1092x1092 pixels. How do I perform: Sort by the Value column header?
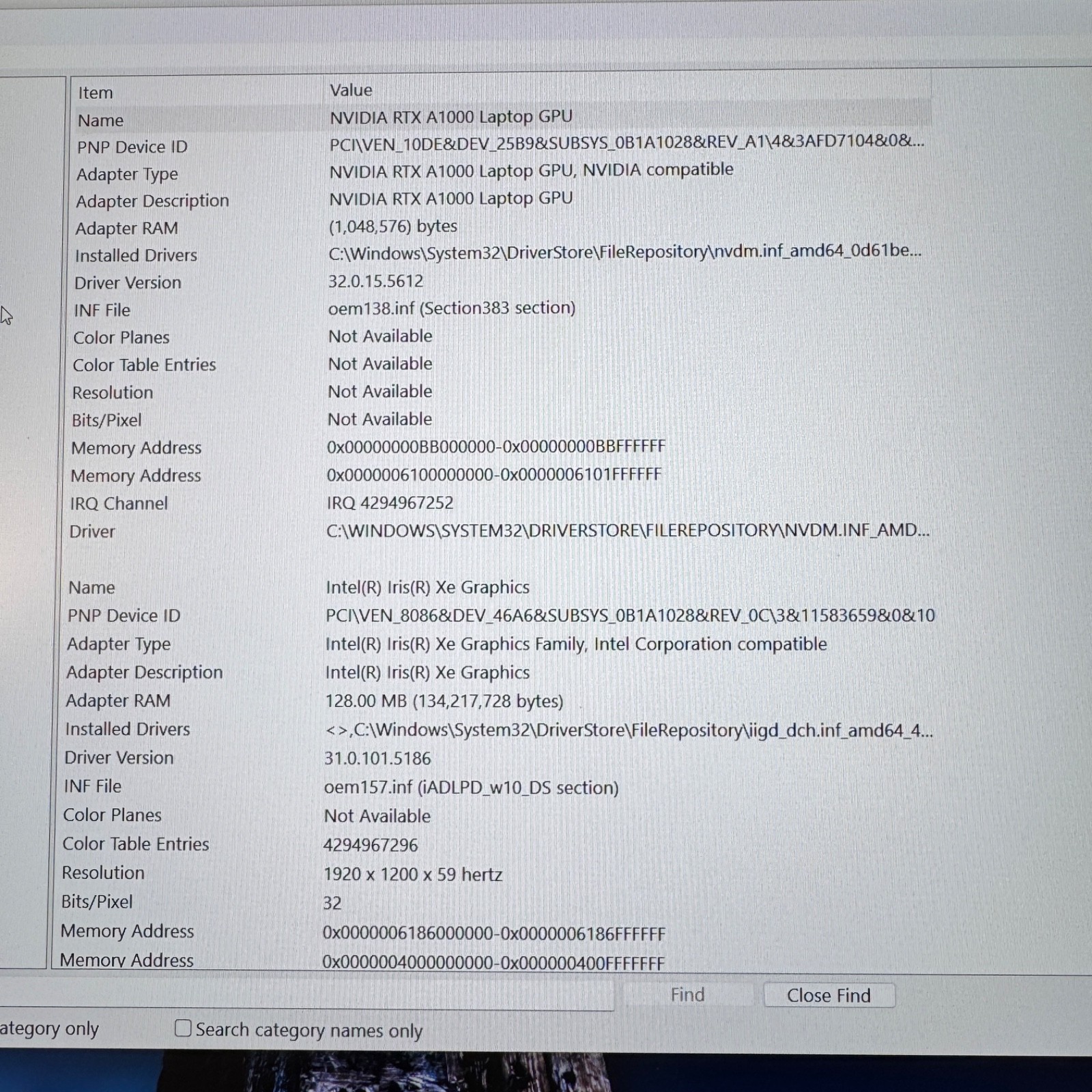pyautogui.click(x=351, y=90)
